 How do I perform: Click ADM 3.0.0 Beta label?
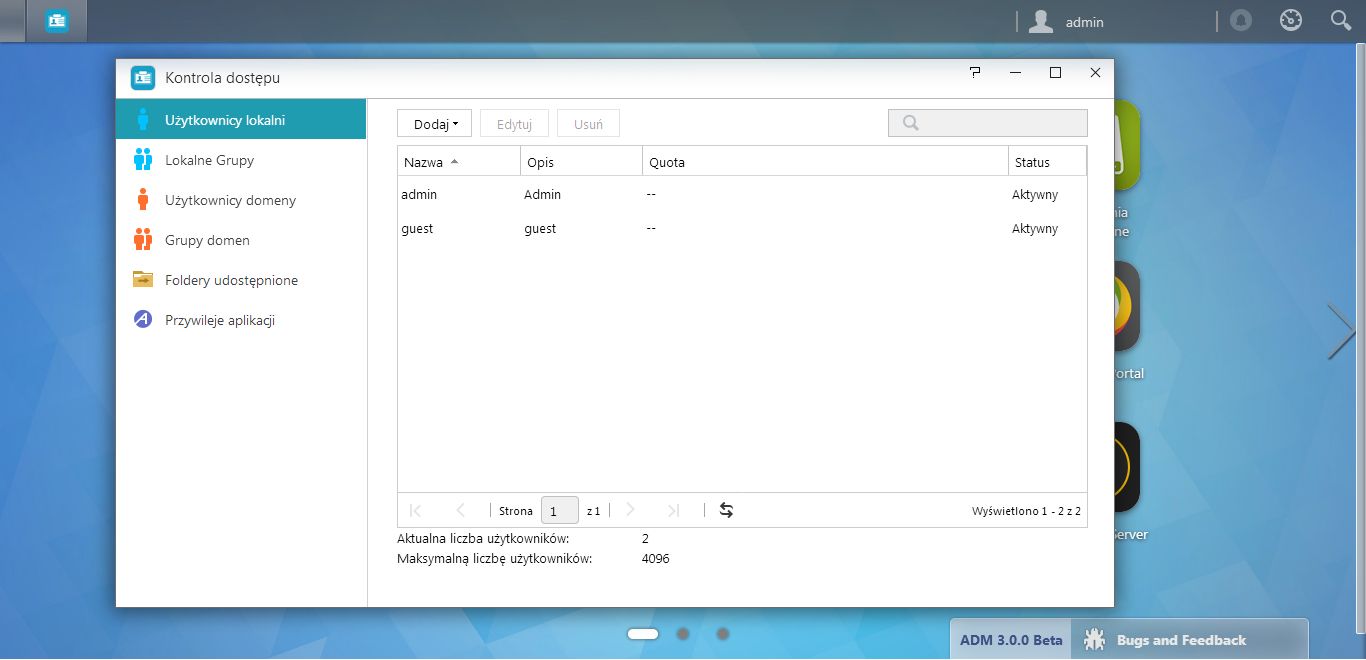point(1011,640)
